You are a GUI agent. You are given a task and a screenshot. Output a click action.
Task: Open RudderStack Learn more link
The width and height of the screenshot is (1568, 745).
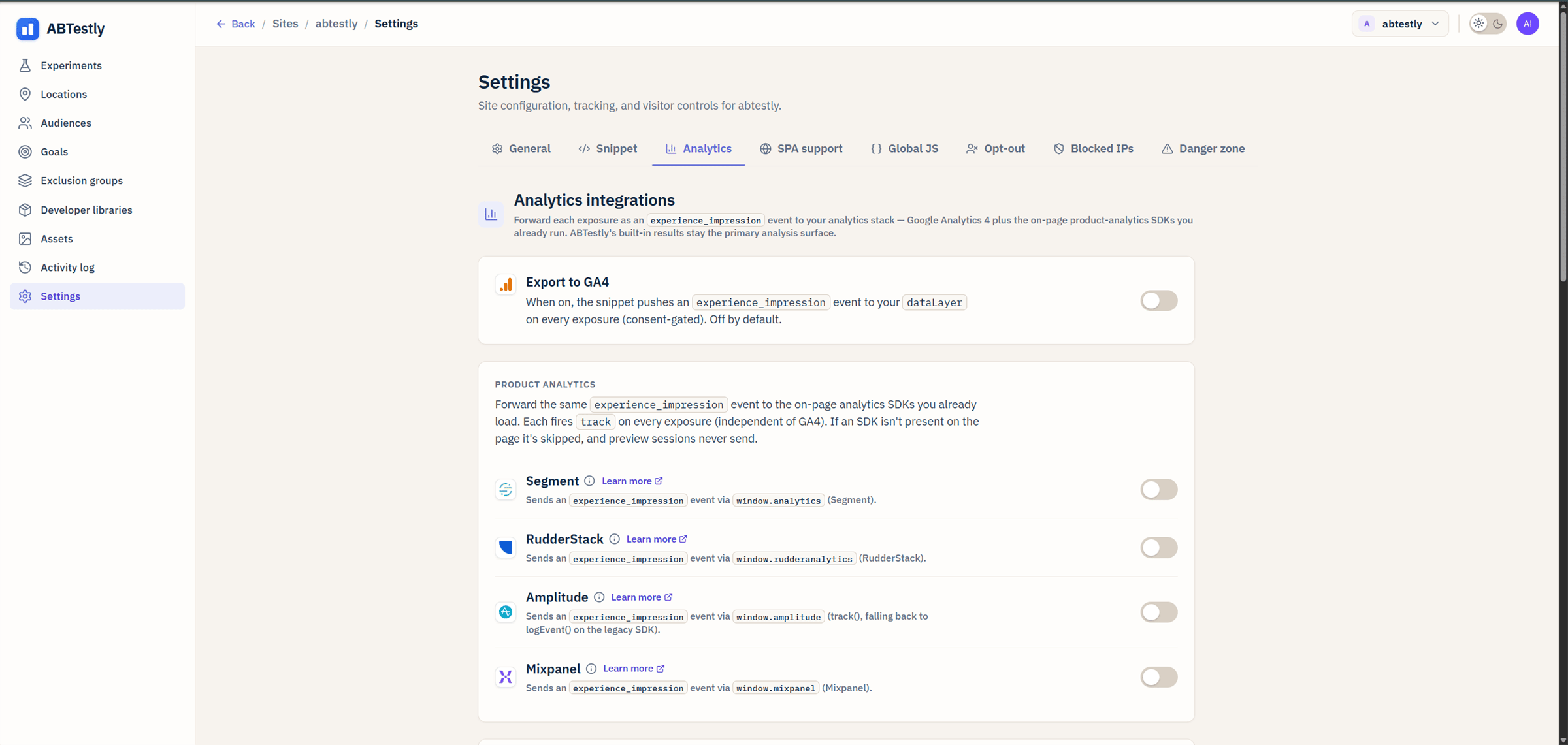[x=657, y=539]
